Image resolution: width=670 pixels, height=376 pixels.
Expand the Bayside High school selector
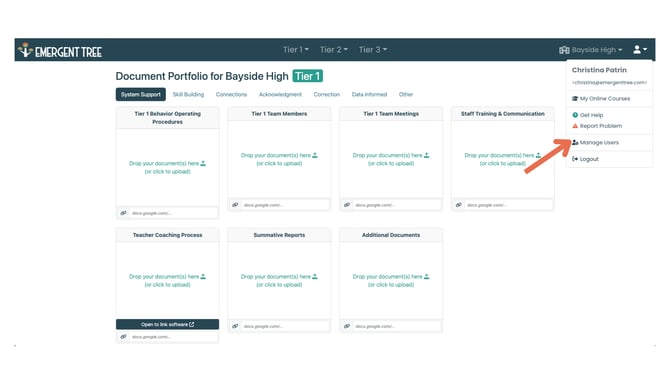[591, 50]
